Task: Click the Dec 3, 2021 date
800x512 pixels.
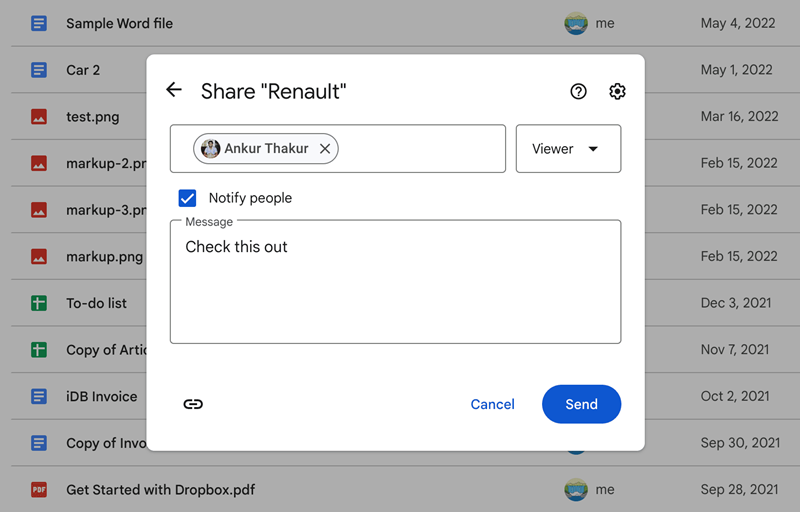Action: click(736, 303)
